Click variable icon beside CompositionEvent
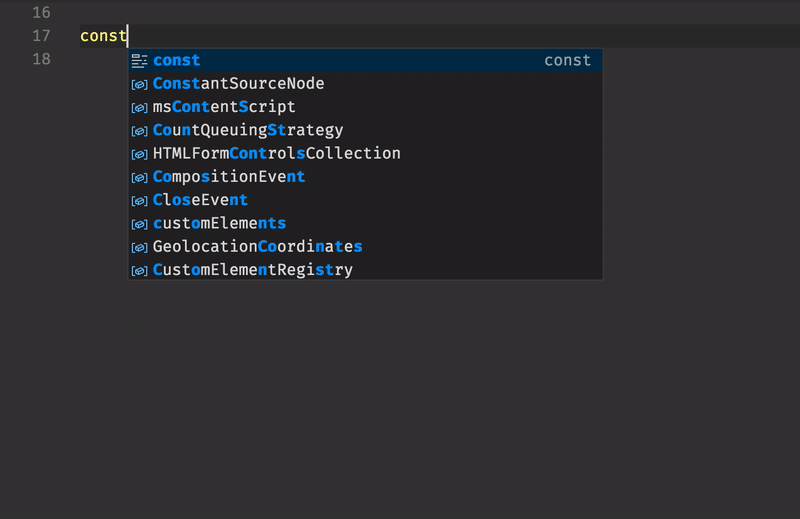 click(139, 178)
